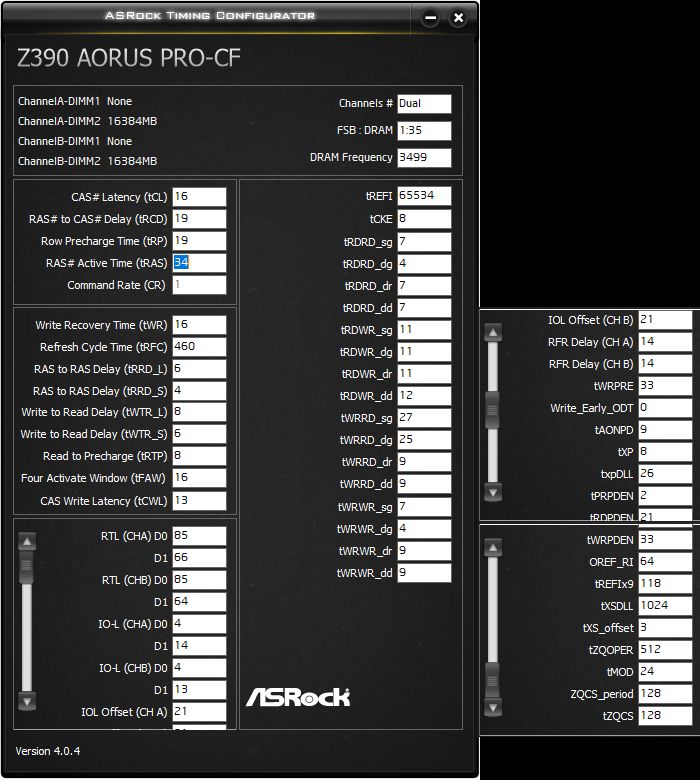
Task: Click the RTL panel scroll up arrow
Action: (x=27, y=541)
